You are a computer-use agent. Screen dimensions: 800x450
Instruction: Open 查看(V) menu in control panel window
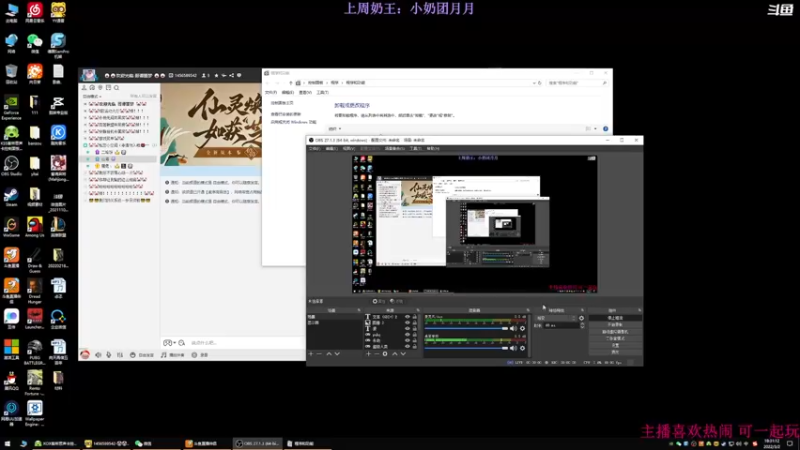click(305, 92)
